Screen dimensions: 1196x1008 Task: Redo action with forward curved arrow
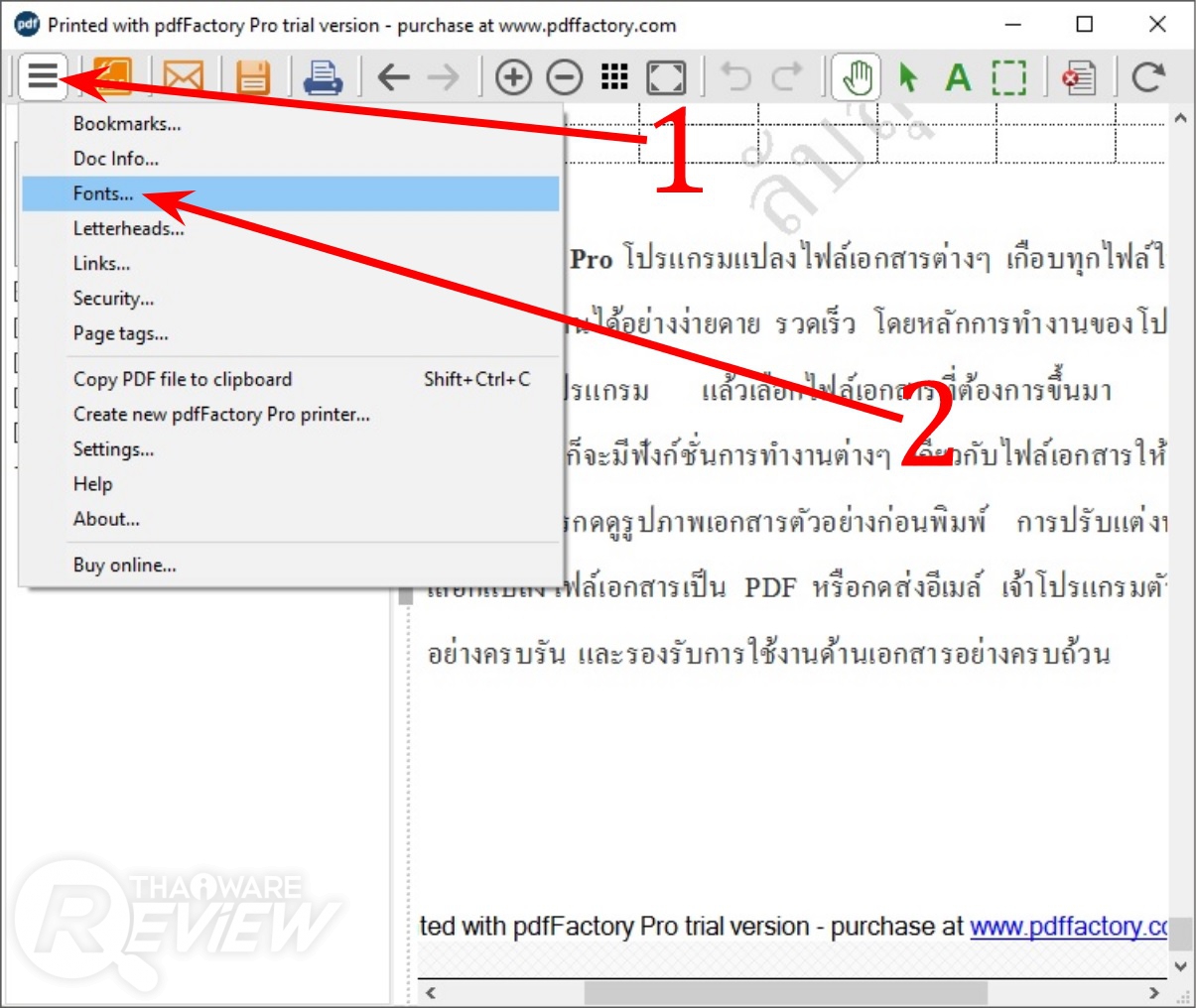tap(787, 76)
